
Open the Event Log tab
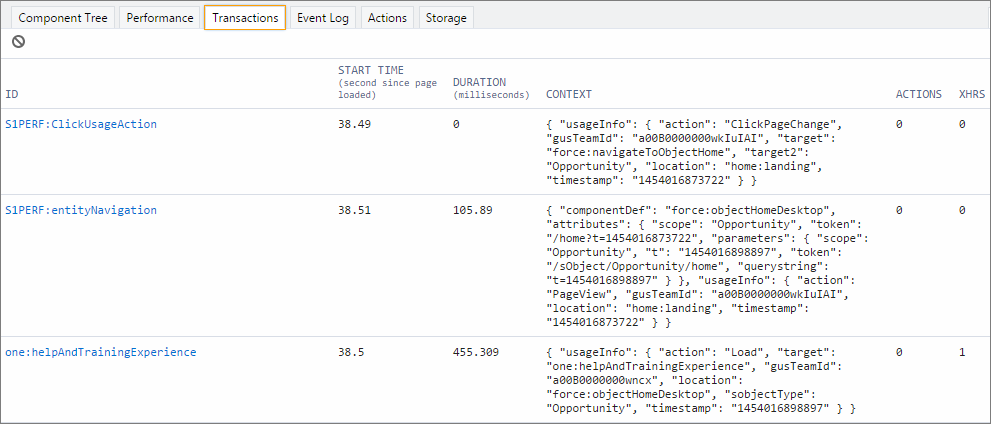coord(323,18)
